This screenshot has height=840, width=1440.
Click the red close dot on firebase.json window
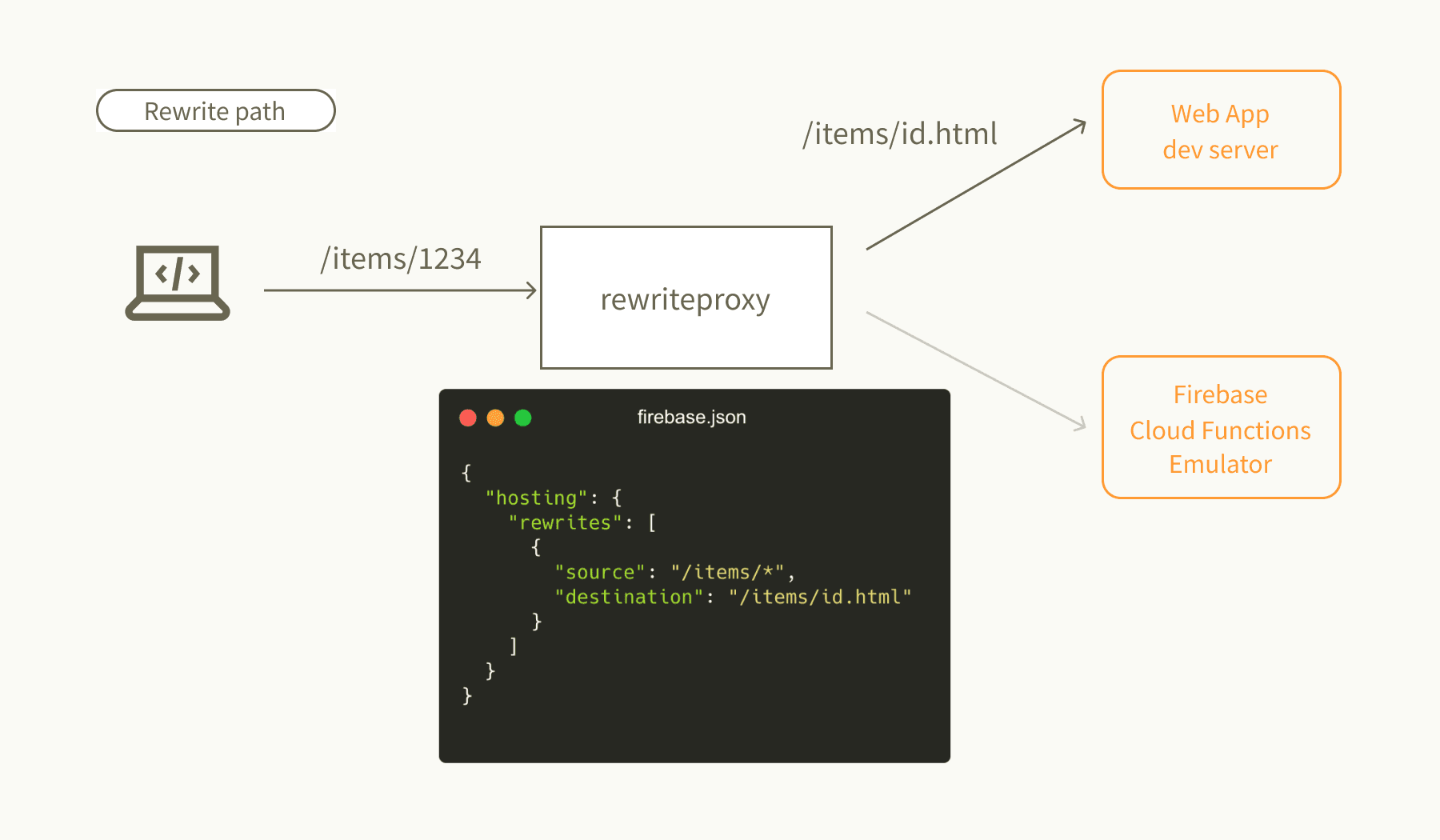(x=468, y=418)
